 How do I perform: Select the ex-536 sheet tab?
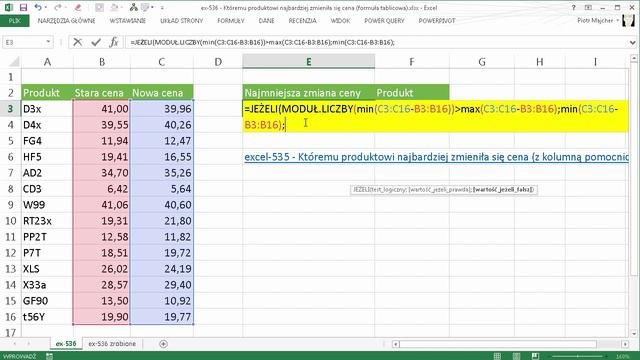[66, 344]
